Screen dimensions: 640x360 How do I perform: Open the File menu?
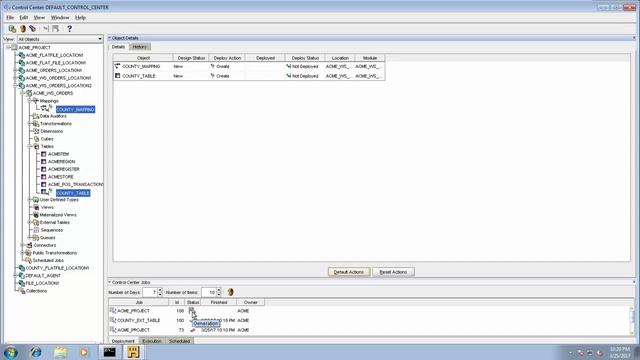pyautogui.click(x=10, y=18)
